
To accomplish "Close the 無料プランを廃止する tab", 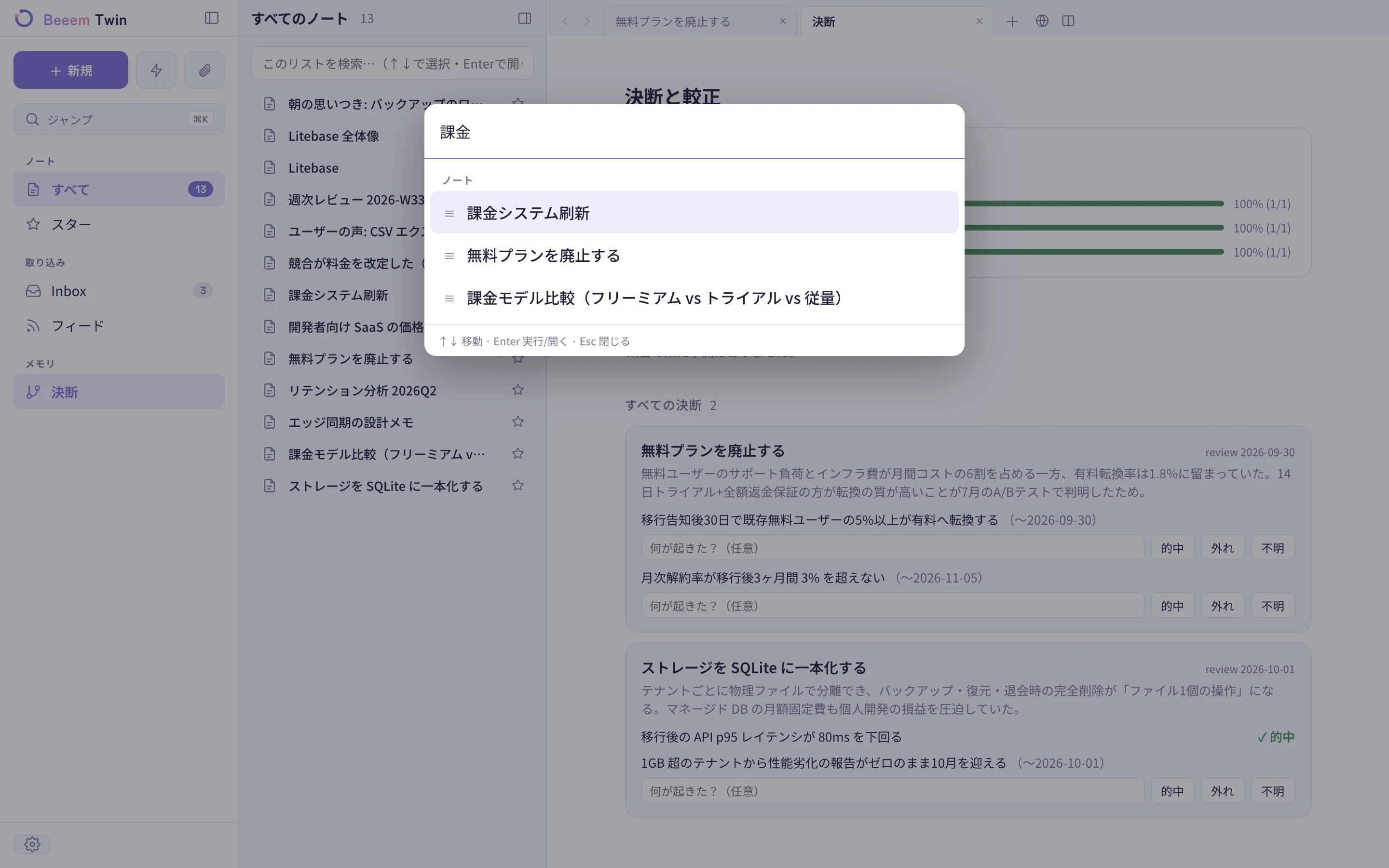I will pos(782,21).
